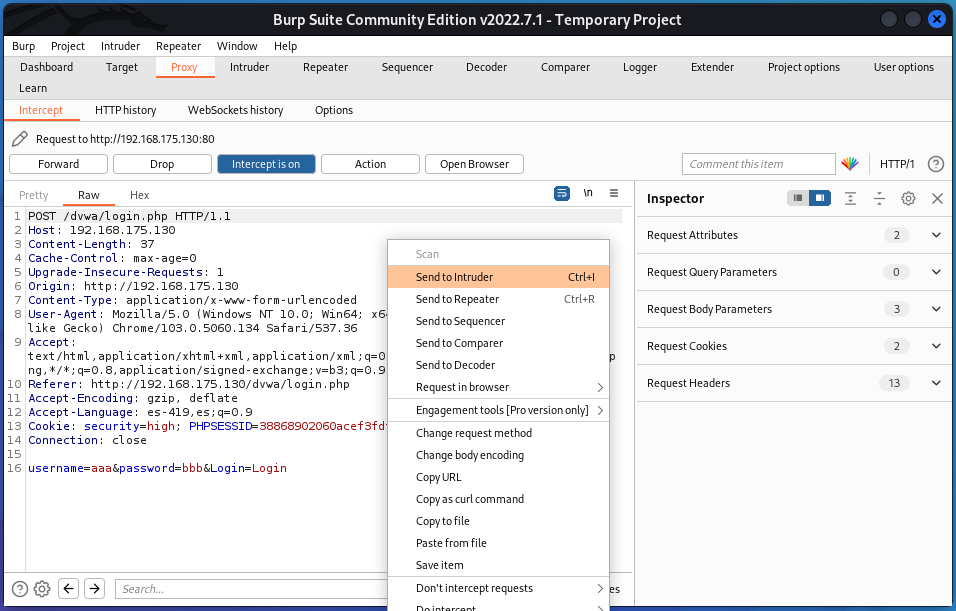Screen dimensions: 956x611
Task: Select Change body encoding
Action: (x=498, y=455)
